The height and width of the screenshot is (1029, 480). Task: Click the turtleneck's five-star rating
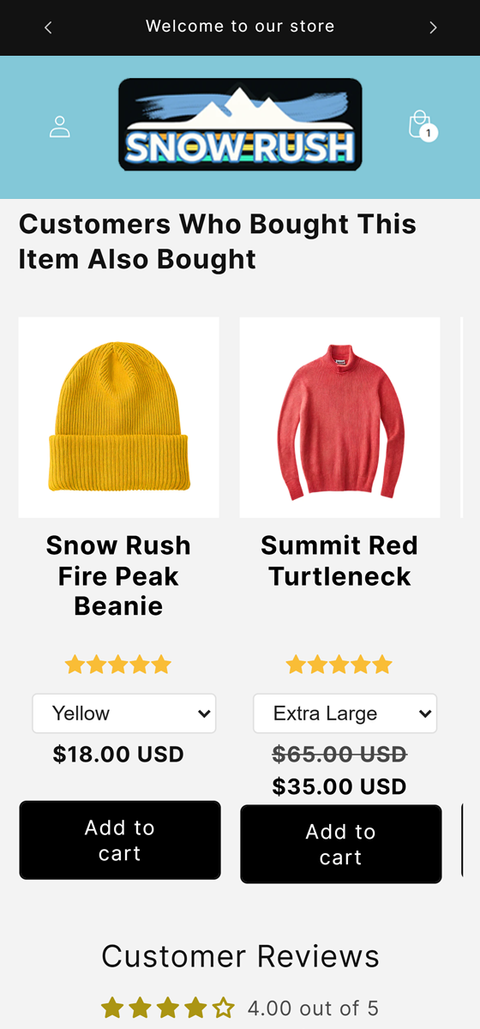pyautogui.click(x=339, y=665)
